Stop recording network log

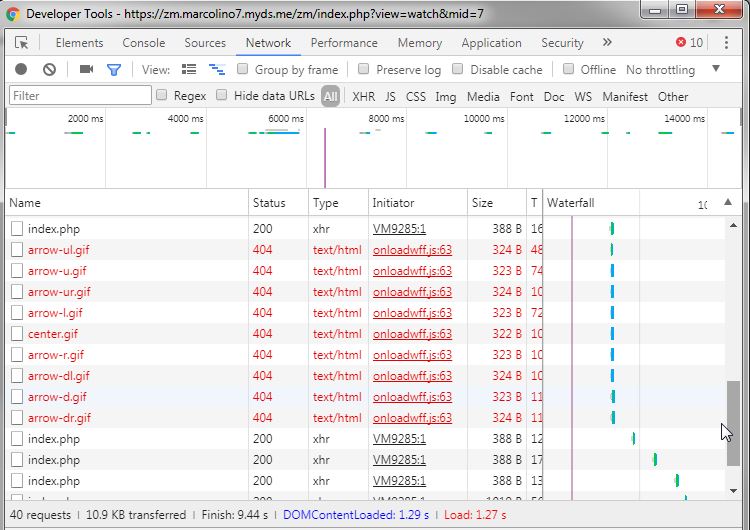(21, 69)
